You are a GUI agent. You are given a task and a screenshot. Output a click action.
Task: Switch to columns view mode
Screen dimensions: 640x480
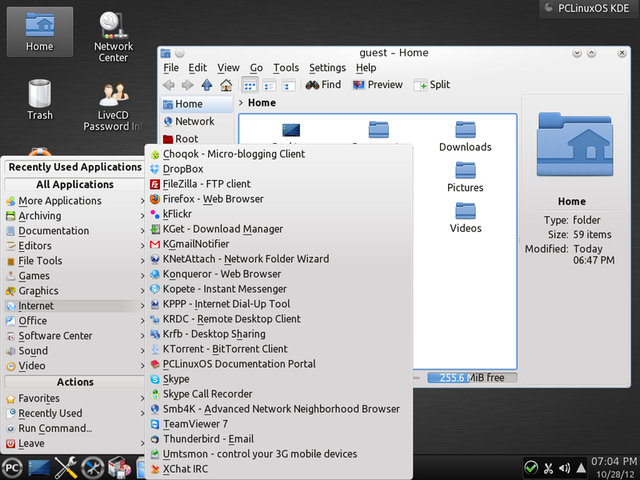click(288, 85)
